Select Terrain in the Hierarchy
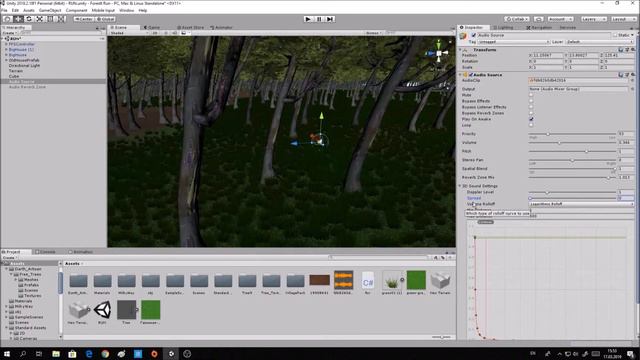640x360 pixels. click(x=16, y=71)
